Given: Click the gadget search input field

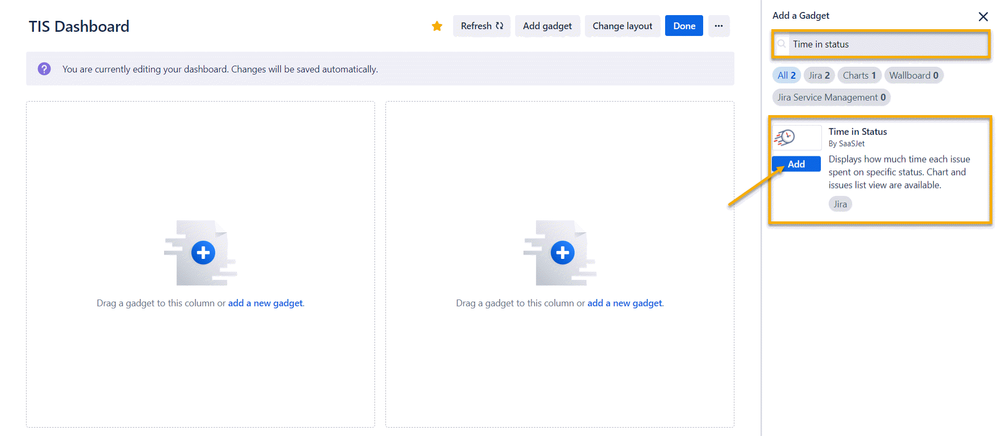Looking at the screenshot, I should (x=882, y=45).
